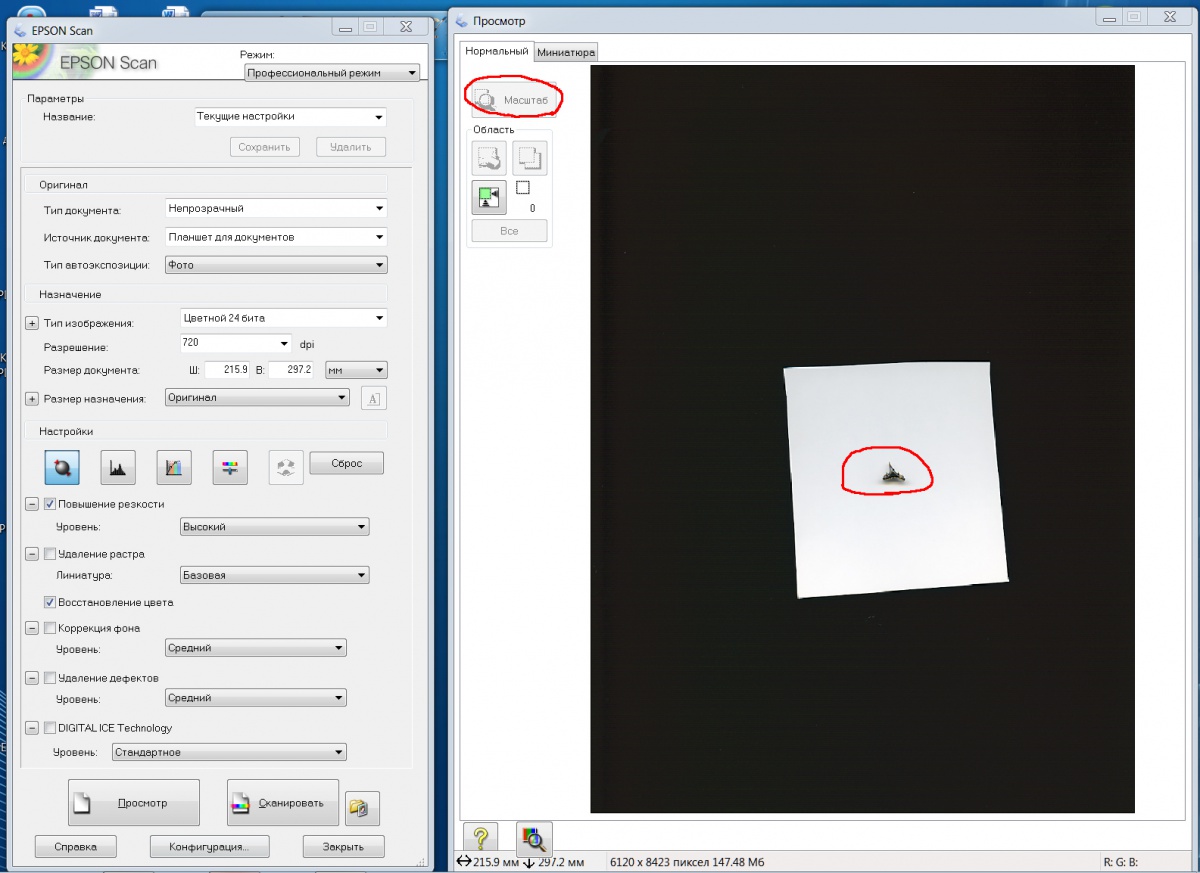The width and height of the screenshot is (1200, 873).
Task: Uncheck the Повышение резкости checkbox
Action: click(50, 504)
